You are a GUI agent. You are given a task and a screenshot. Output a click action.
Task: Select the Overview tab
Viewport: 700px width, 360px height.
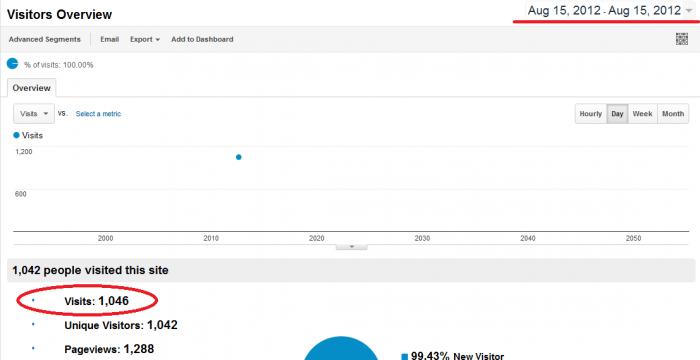[x=31, y=88]
